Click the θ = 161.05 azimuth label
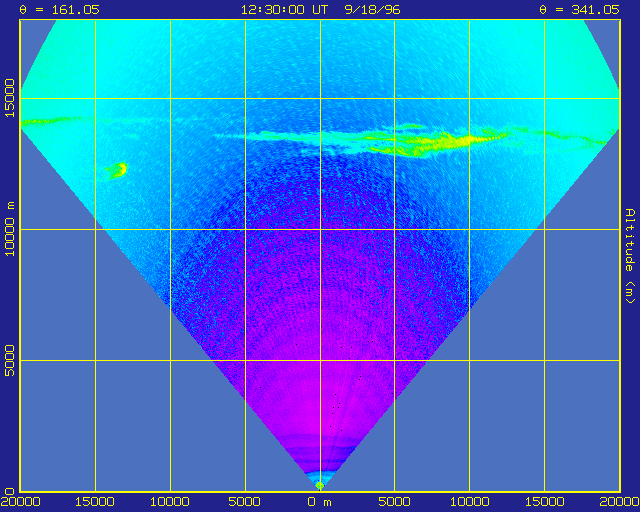Screen dimensions: 640x512 click(x=60, y=10)
